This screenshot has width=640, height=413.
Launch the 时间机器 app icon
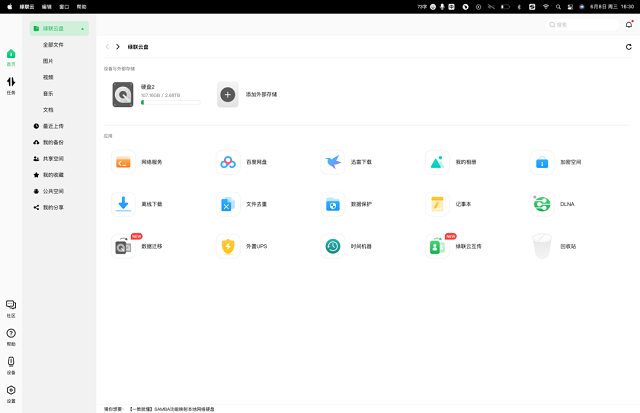[x=333, y=246]
